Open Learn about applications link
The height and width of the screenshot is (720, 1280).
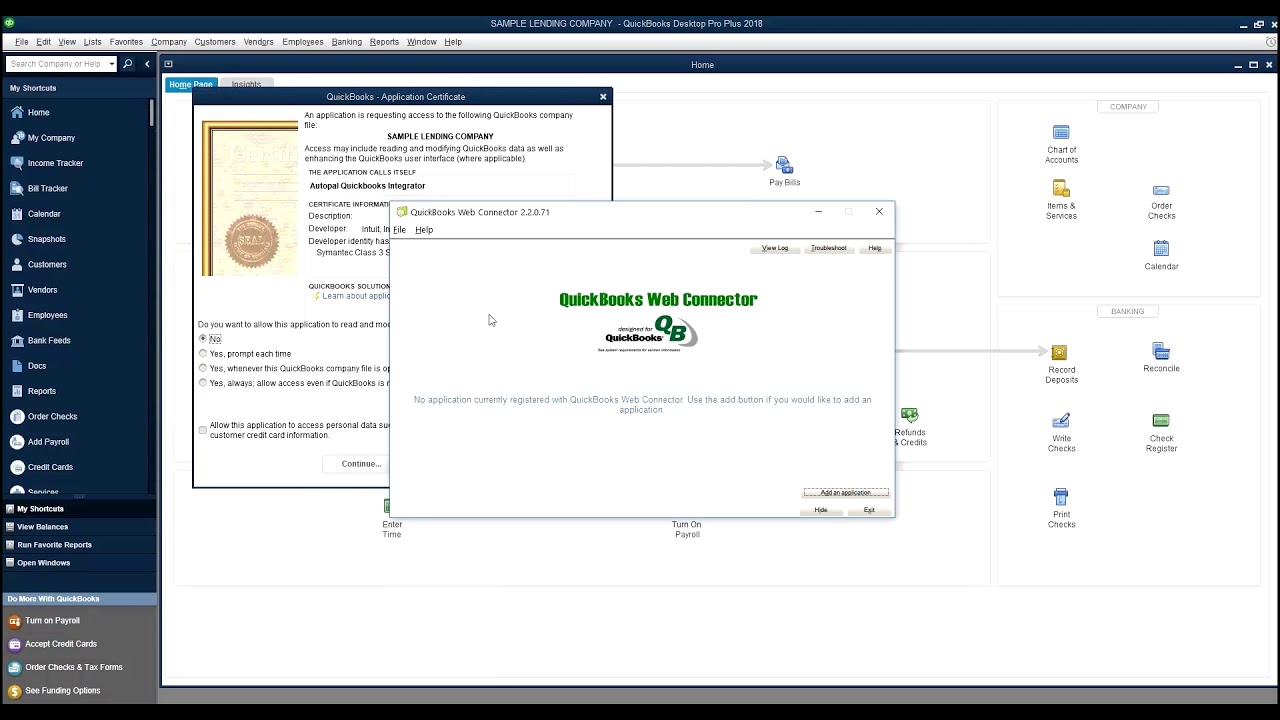click(356, 296)
